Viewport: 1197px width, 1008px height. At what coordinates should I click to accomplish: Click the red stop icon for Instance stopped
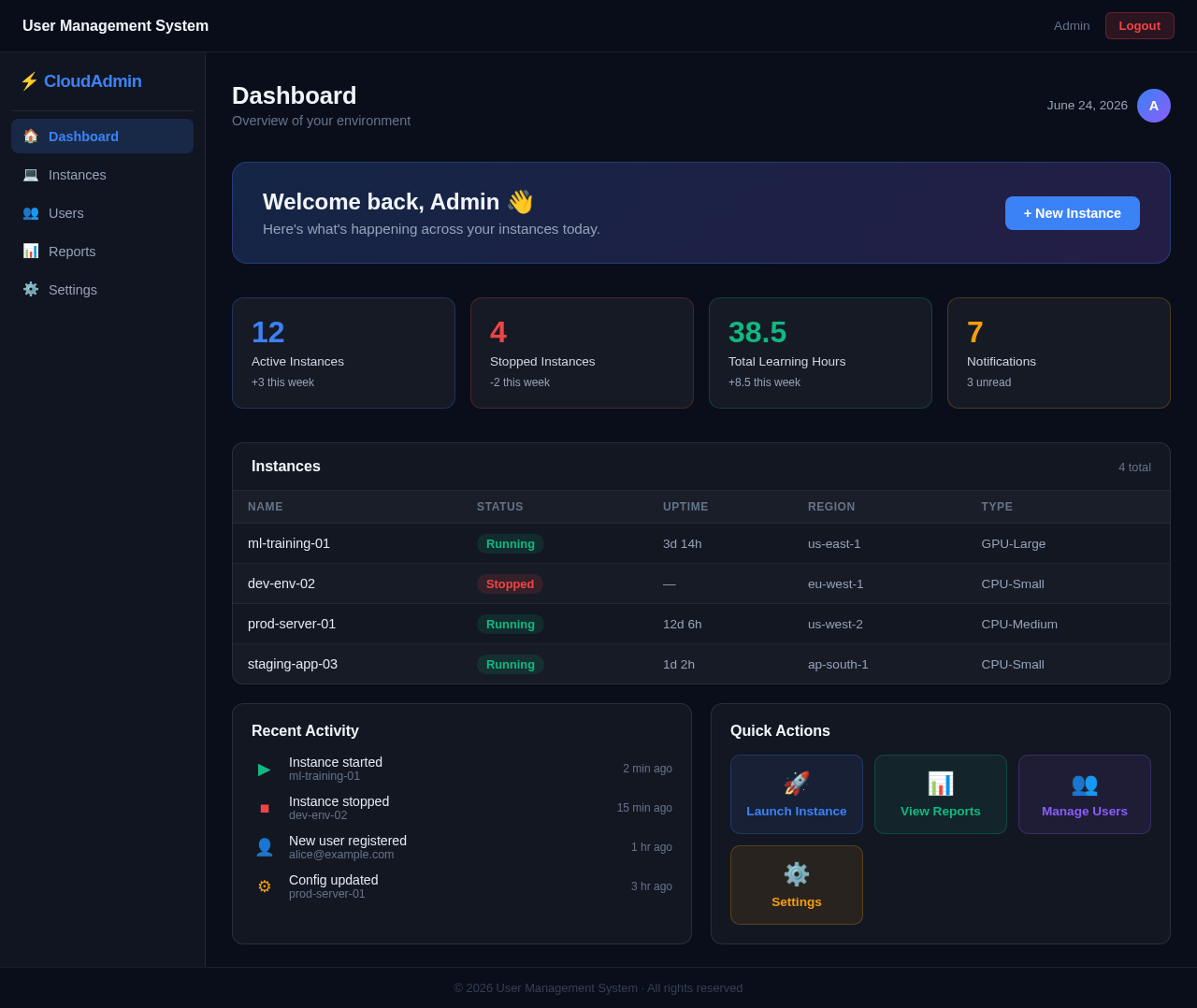tap(265, 808)
